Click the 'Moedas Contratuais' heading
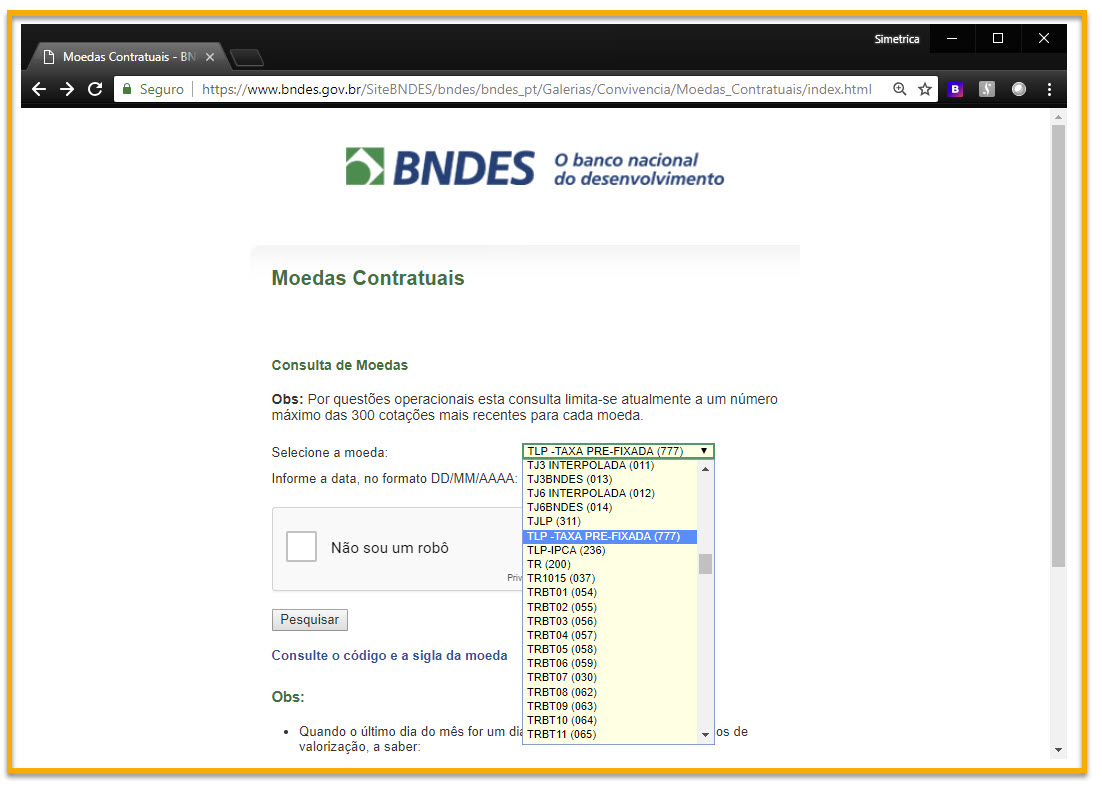The image size is (1102, 788). click(x=368, y=278)
